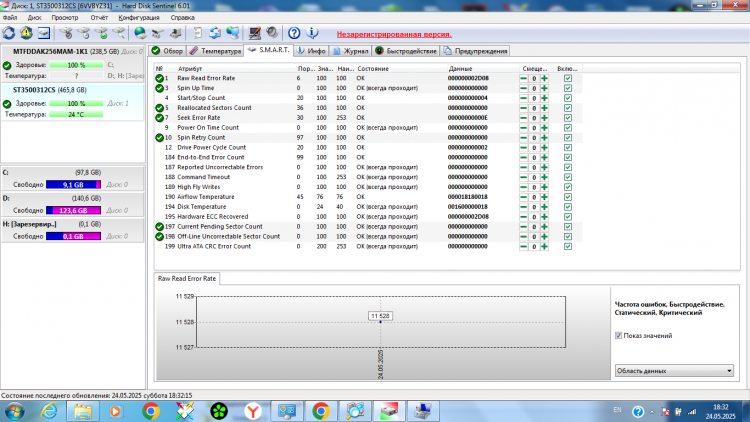Click the network signal tray icon
This screenshot has height=422, width=750.
pyautogui.click(x=692, y=411)
